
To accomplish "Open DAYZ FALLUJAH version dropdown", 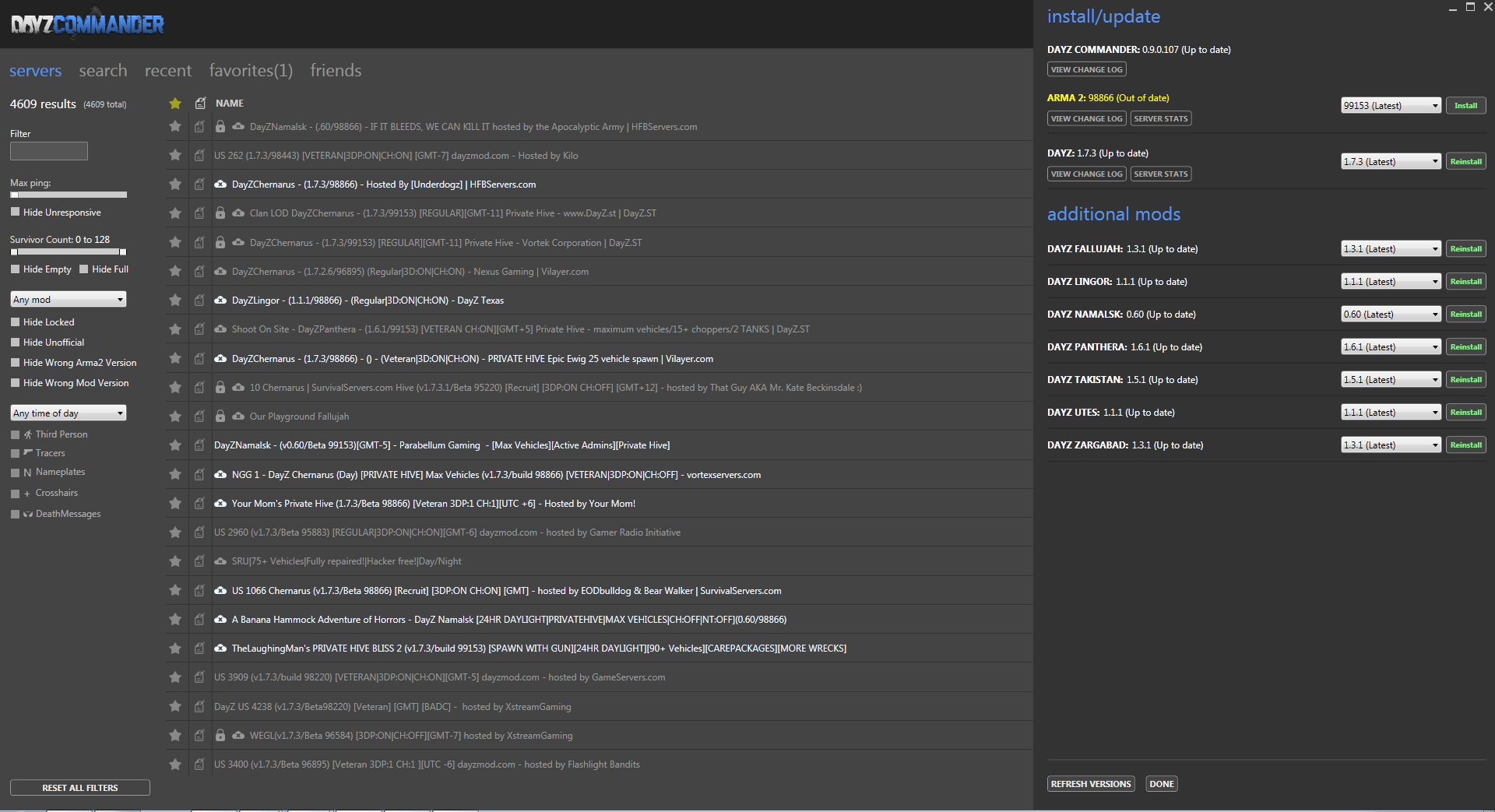I will (1391, 249).
